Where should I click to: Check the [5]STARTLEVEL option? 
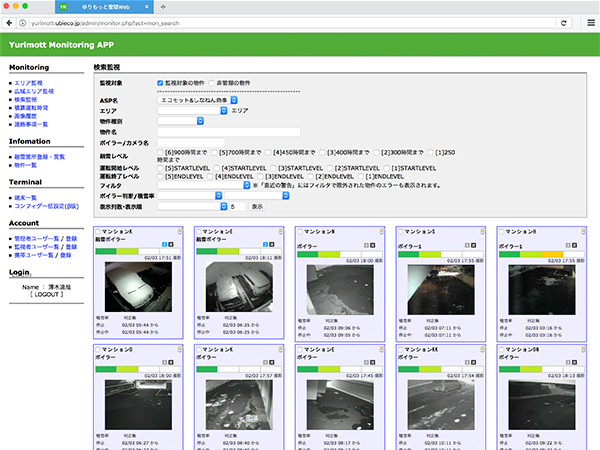click(x=161, y=168)
